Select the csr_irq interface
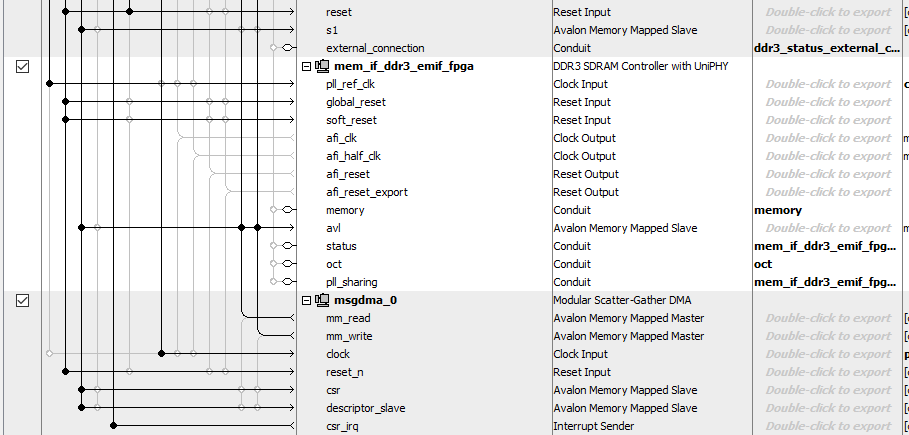Image resolution: width=909 pixels, height=435 pixels. [342, 426]
